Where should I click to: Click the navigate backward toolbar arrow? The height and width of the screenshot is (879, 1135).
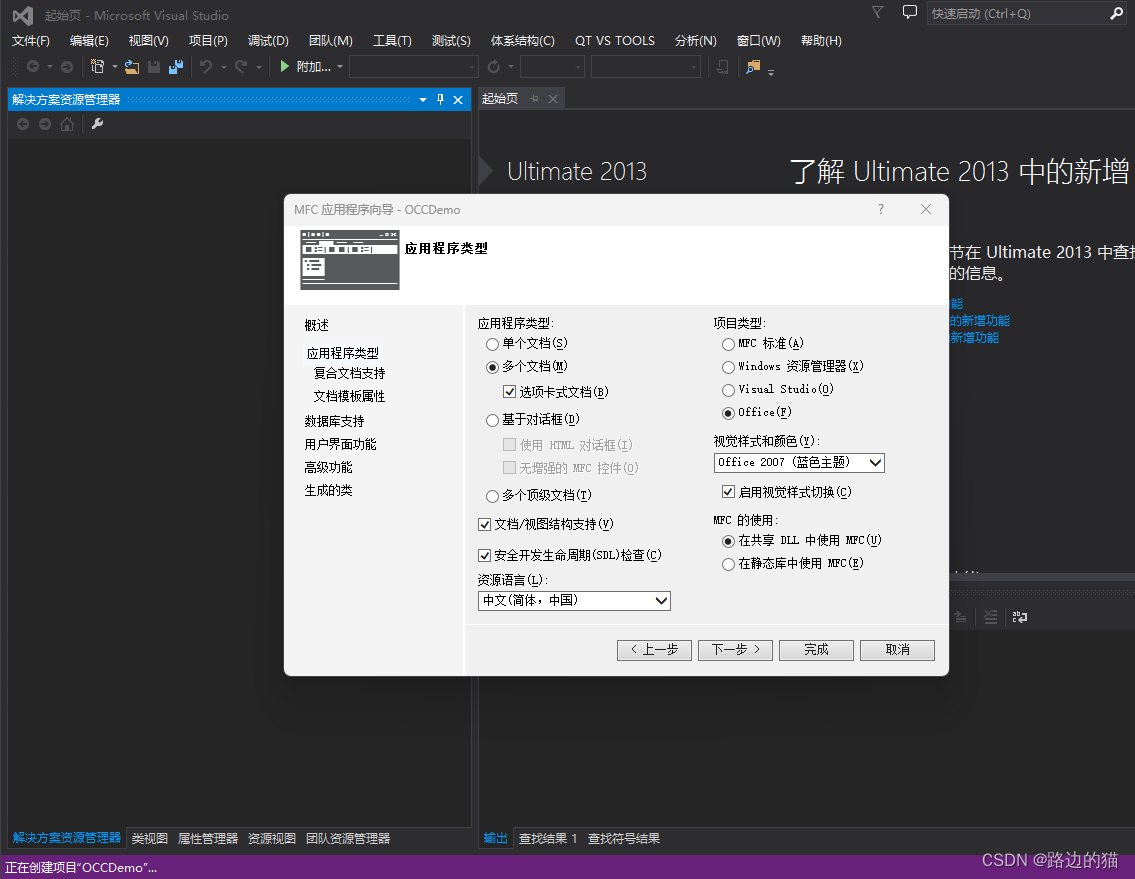[x=33, y=67]
